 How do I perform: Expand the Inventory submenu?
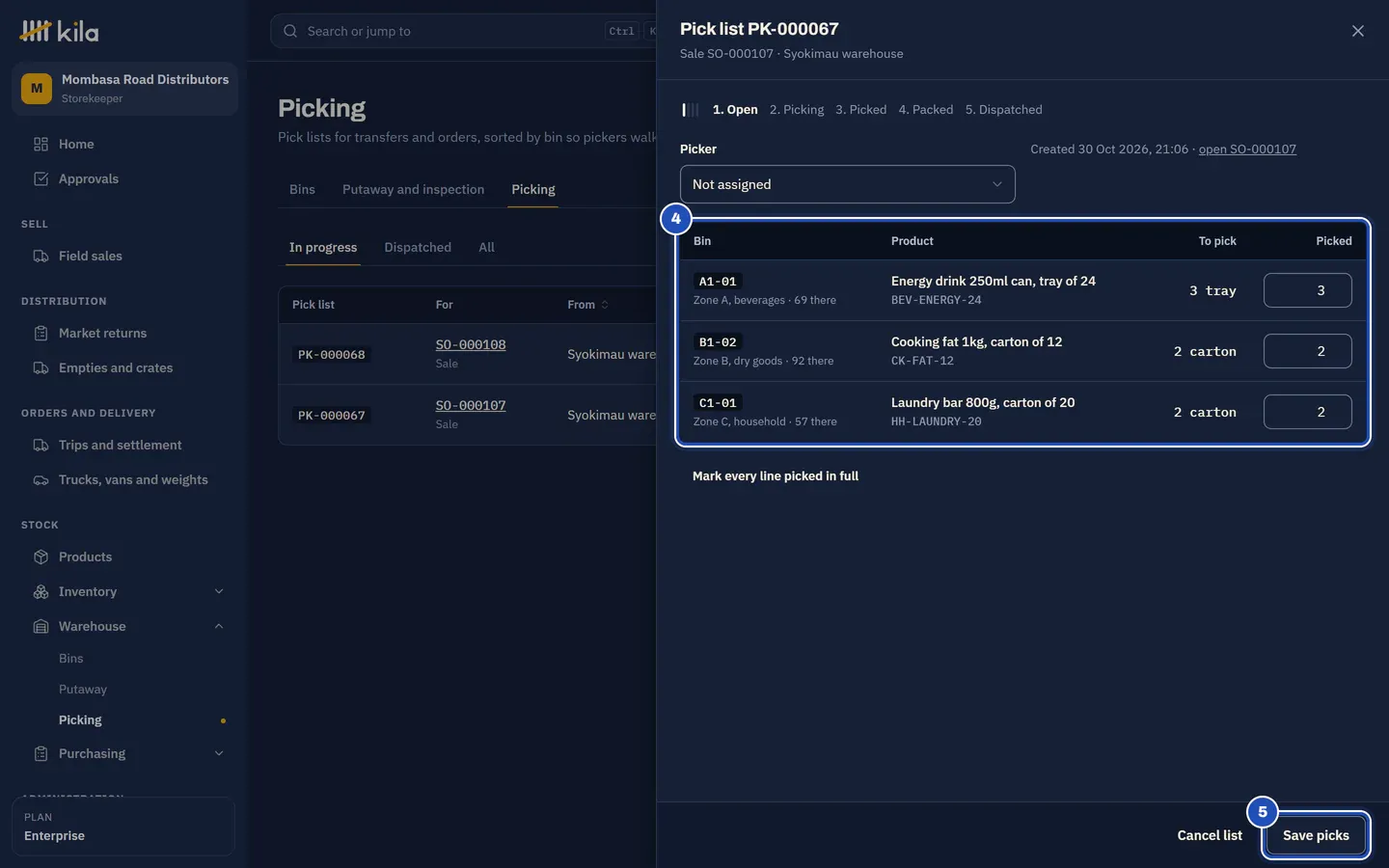tap(219, 591)
